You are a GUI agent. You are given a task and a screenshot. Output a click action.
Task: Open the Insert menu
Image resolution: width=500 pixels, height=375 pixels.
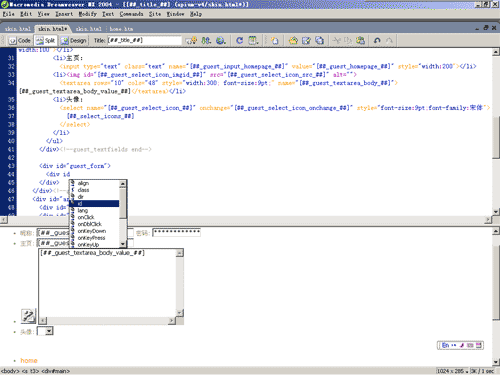64,14
